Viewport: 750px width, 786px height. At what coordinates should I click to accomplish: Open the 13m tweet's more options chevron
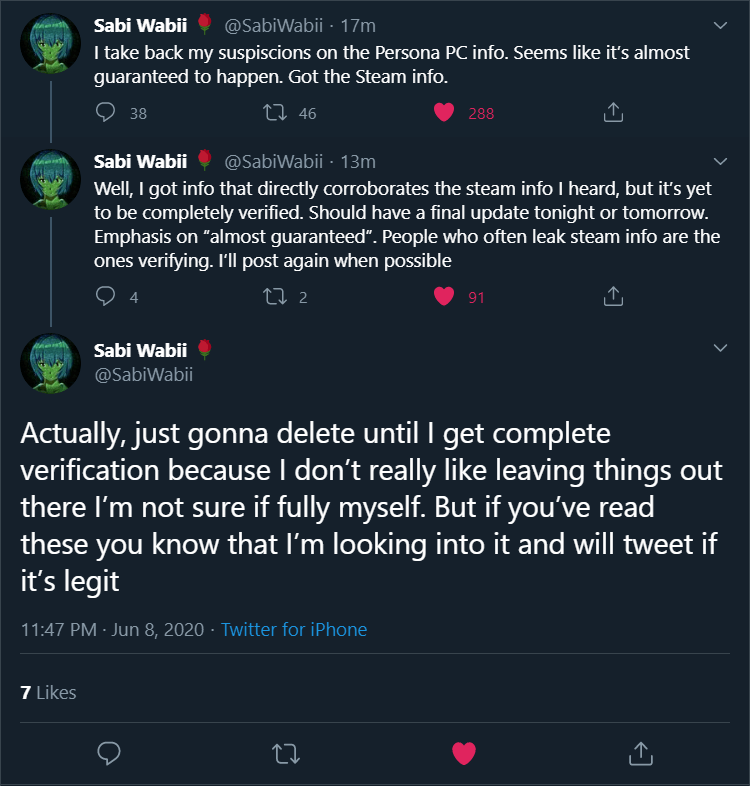721,160
